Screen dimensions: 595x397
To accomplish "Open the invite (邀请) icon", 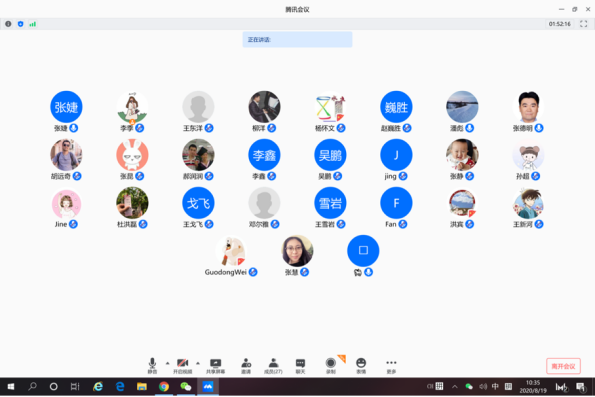I will (246, 365).
